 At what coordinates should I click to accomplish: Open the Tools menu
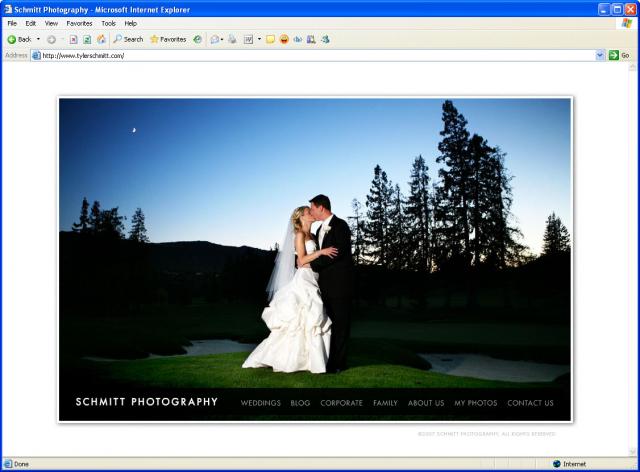108,23
